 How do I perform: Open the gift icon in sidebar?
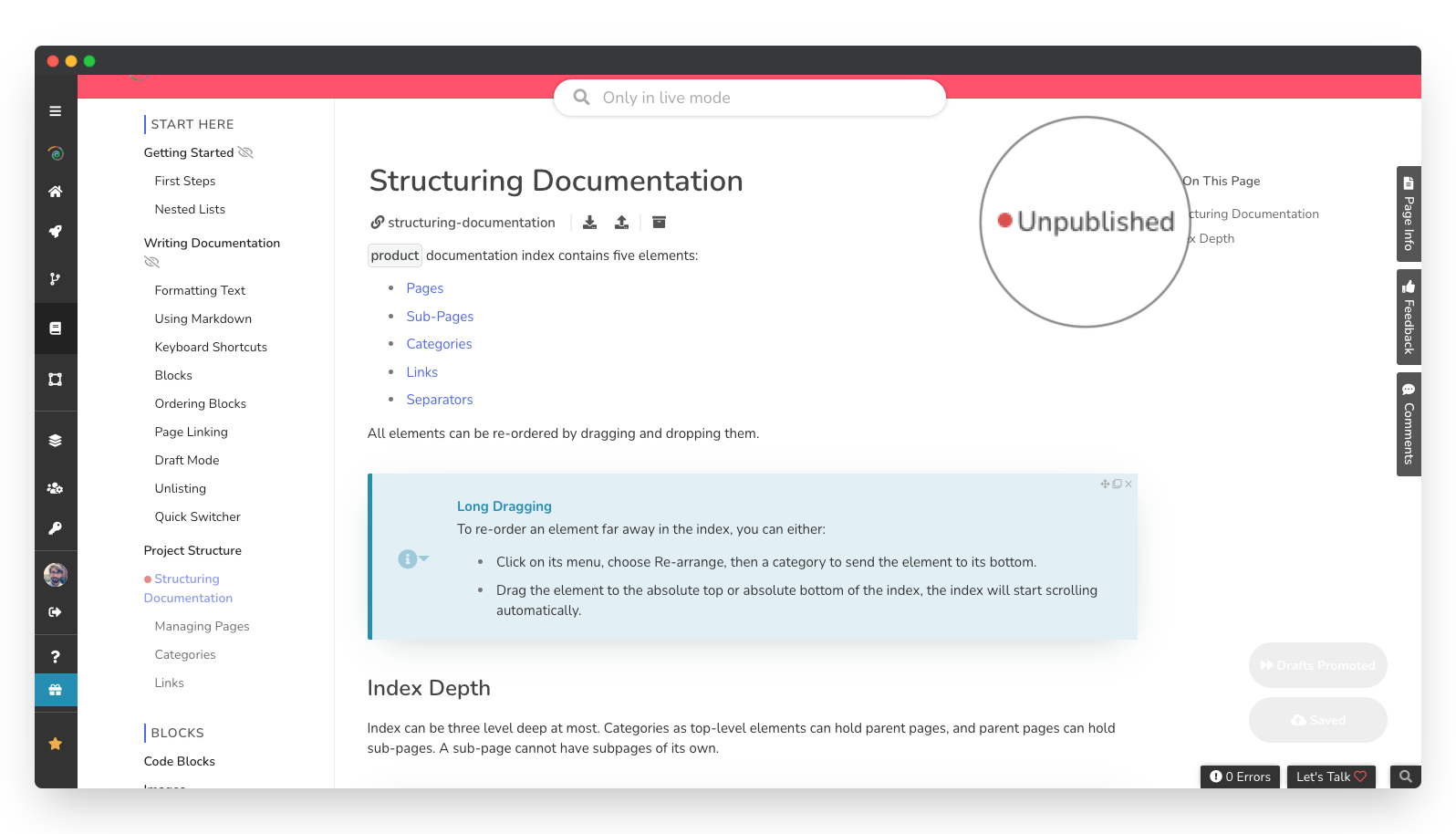(x=56, y=690)
